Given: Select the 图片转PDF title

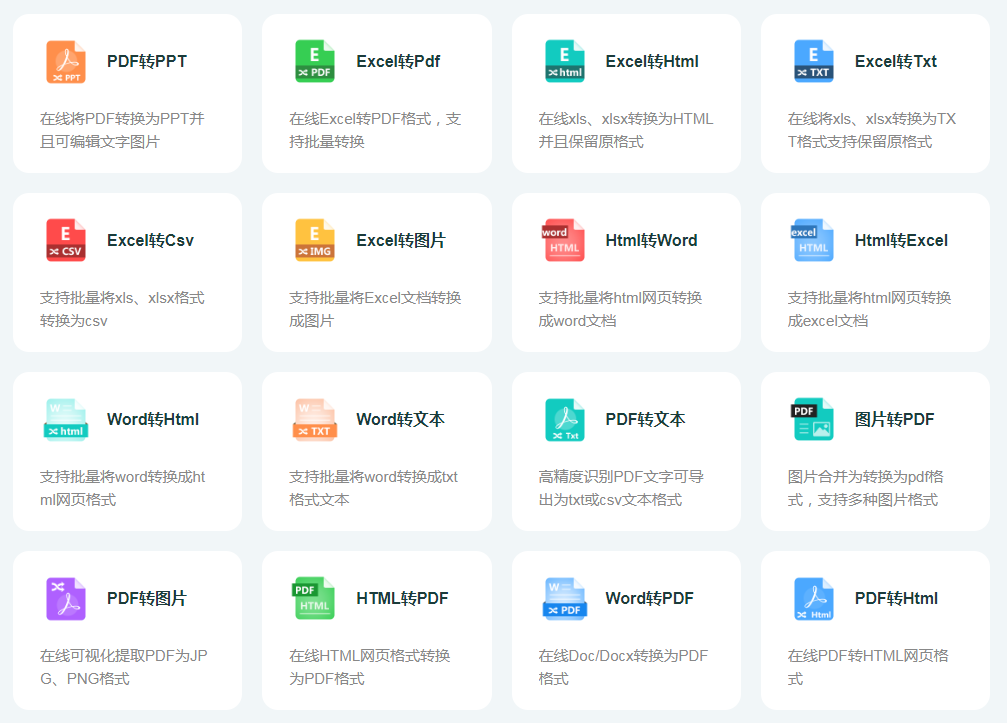Looking at the screenshot, I should [895, 420].
